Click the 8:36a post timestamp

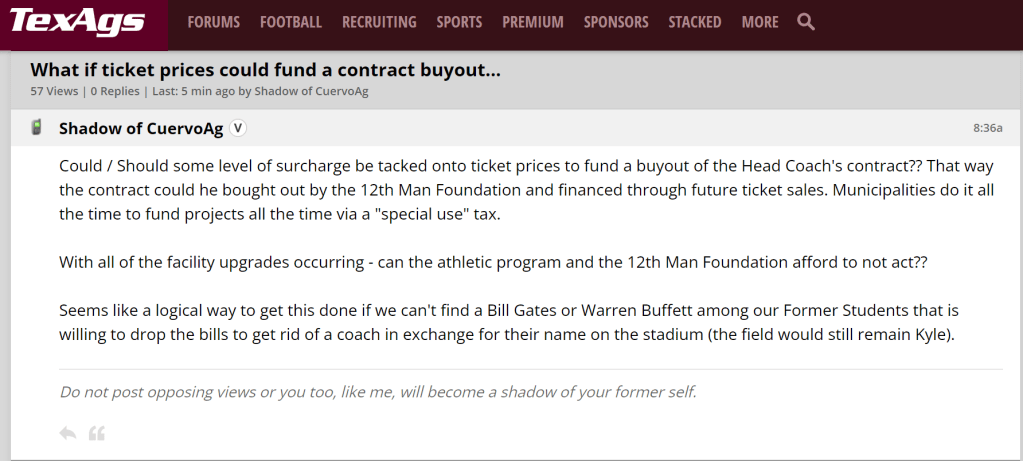987,128
